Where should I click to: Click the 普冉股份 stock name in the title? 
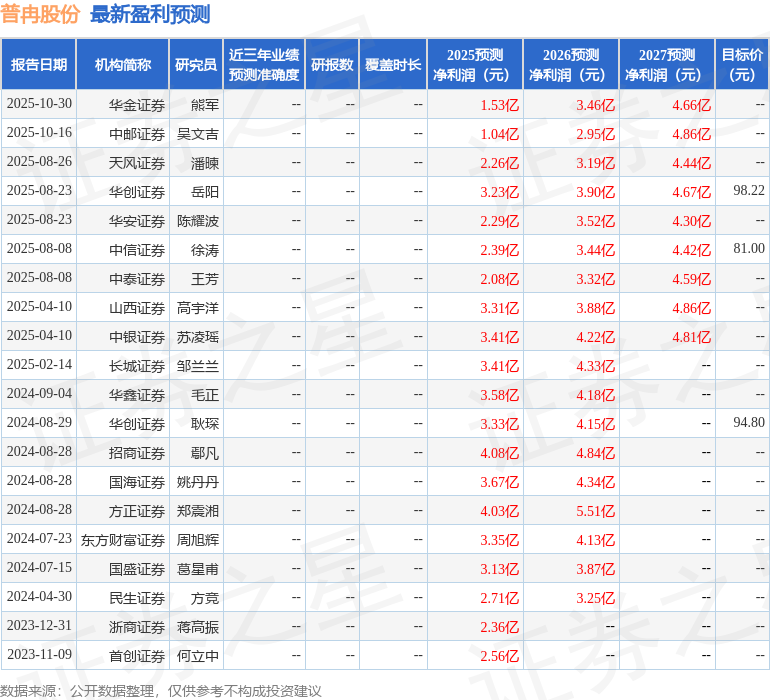(40, 14)
